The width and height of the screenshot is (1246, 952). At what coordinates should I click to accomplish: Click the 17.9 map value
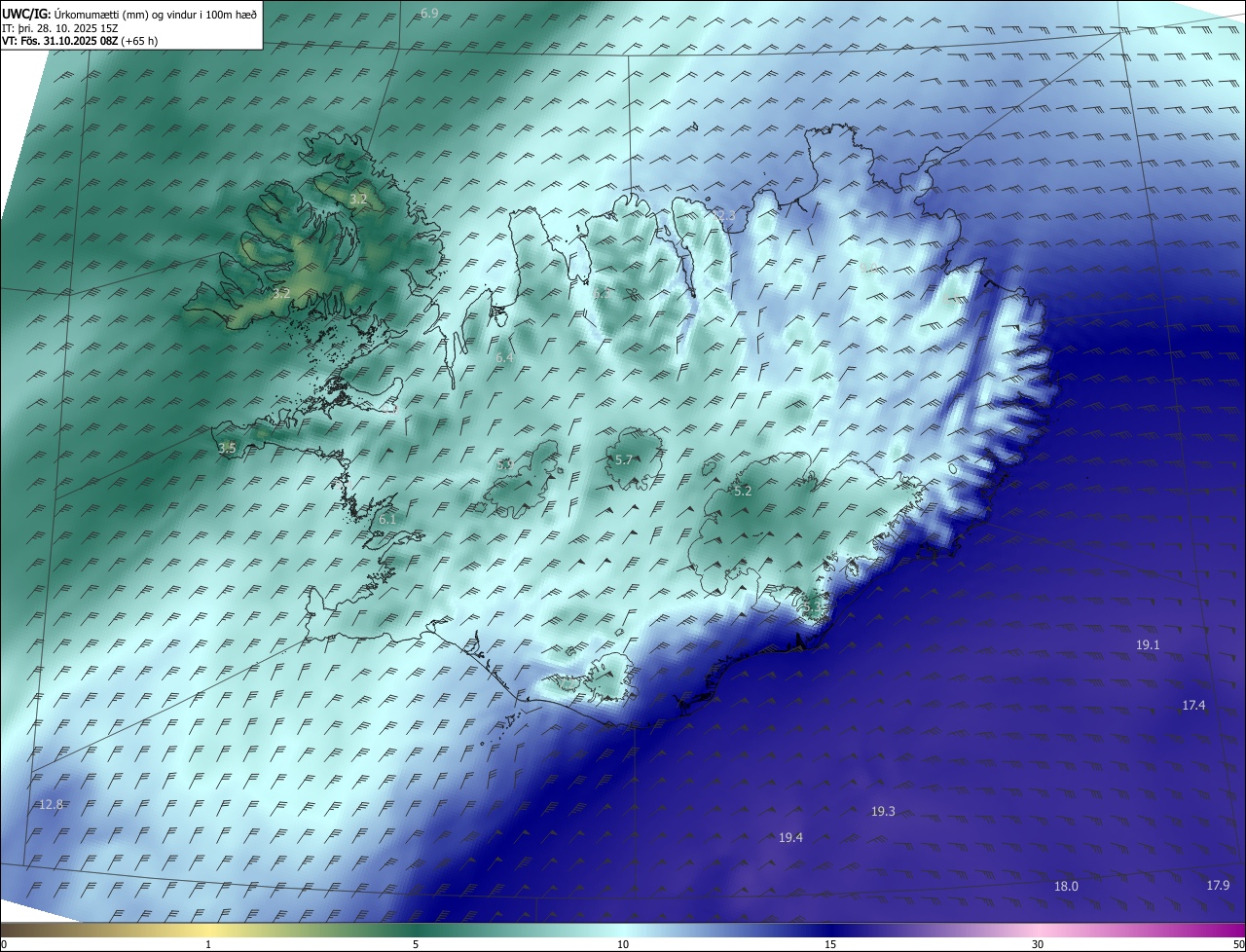1218,885
